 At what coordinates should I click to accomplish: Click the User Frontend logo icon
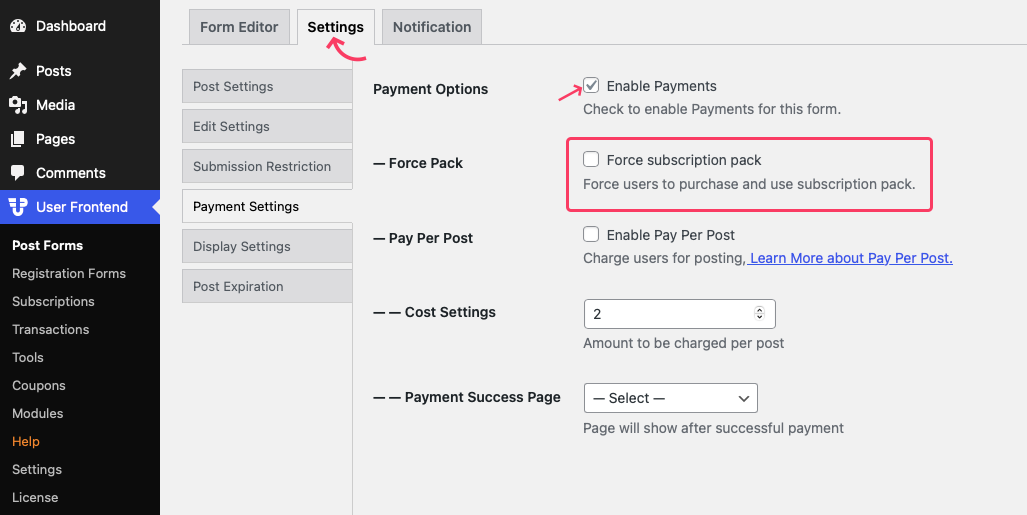coord(18,207)
